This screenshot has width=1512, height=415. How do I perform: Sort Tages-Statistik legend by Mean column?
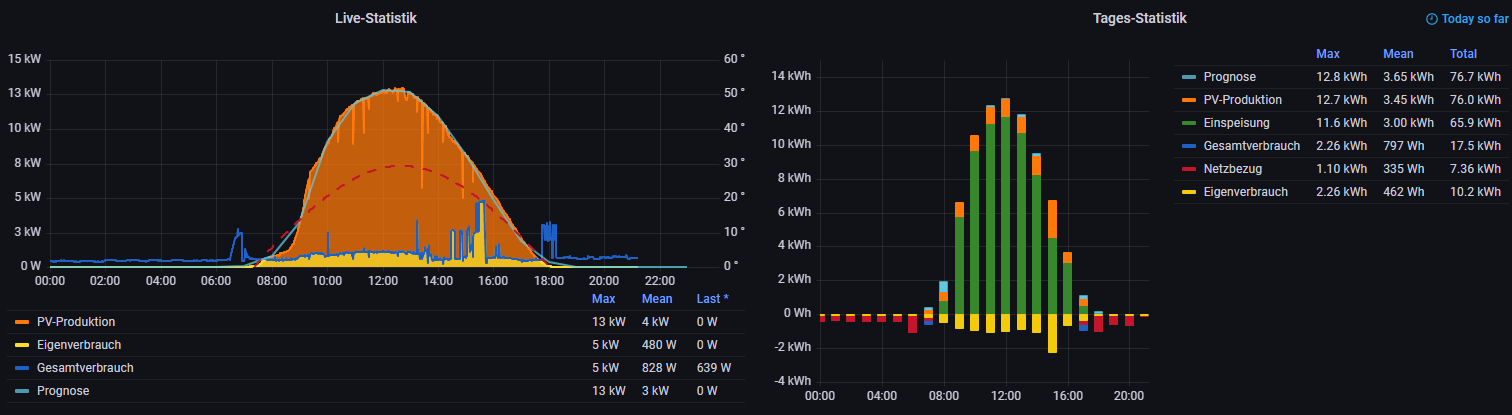pyautogui.click(x=1398, y=54)
